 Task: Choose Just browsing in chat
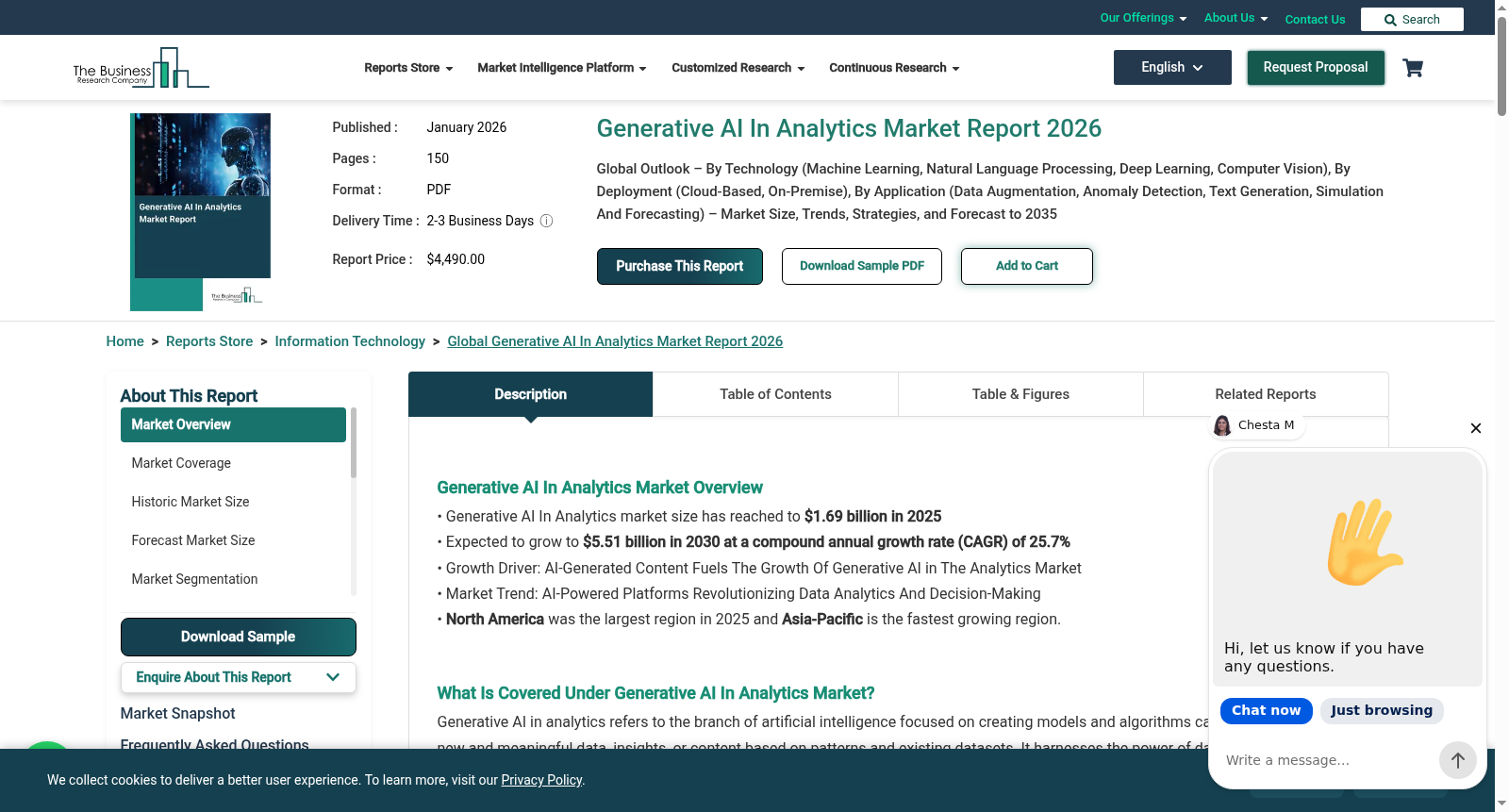pos(1382,711)
